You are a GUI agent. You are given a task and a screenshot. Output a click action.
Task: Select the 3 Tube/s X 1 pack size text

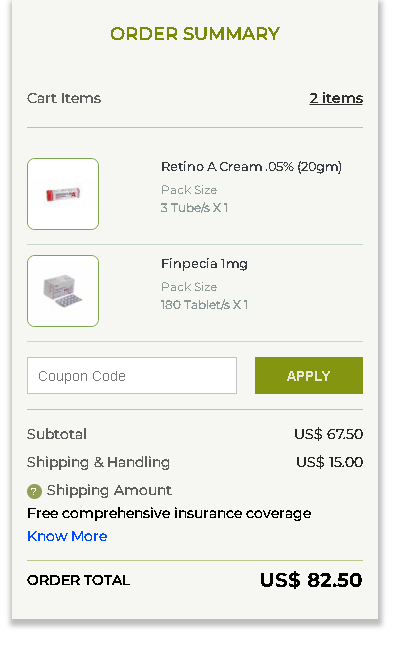(x=194, y=208)
